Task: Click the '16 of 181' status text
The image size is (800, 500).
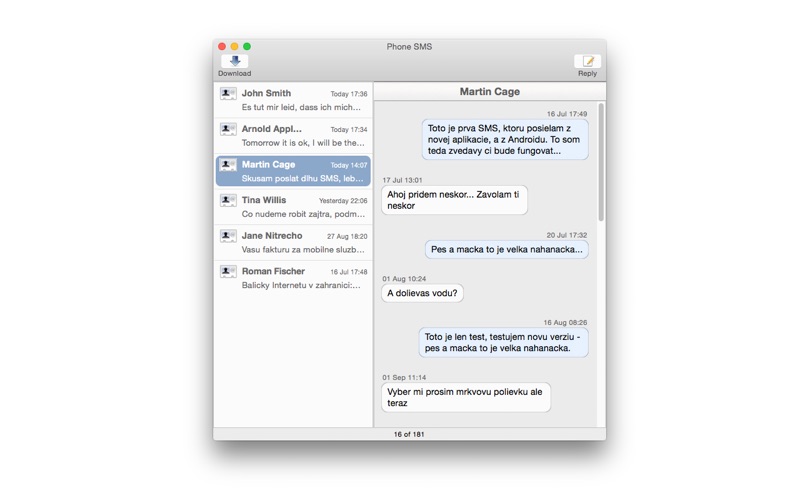Action: pyautogui.click(x=409, y=434)
